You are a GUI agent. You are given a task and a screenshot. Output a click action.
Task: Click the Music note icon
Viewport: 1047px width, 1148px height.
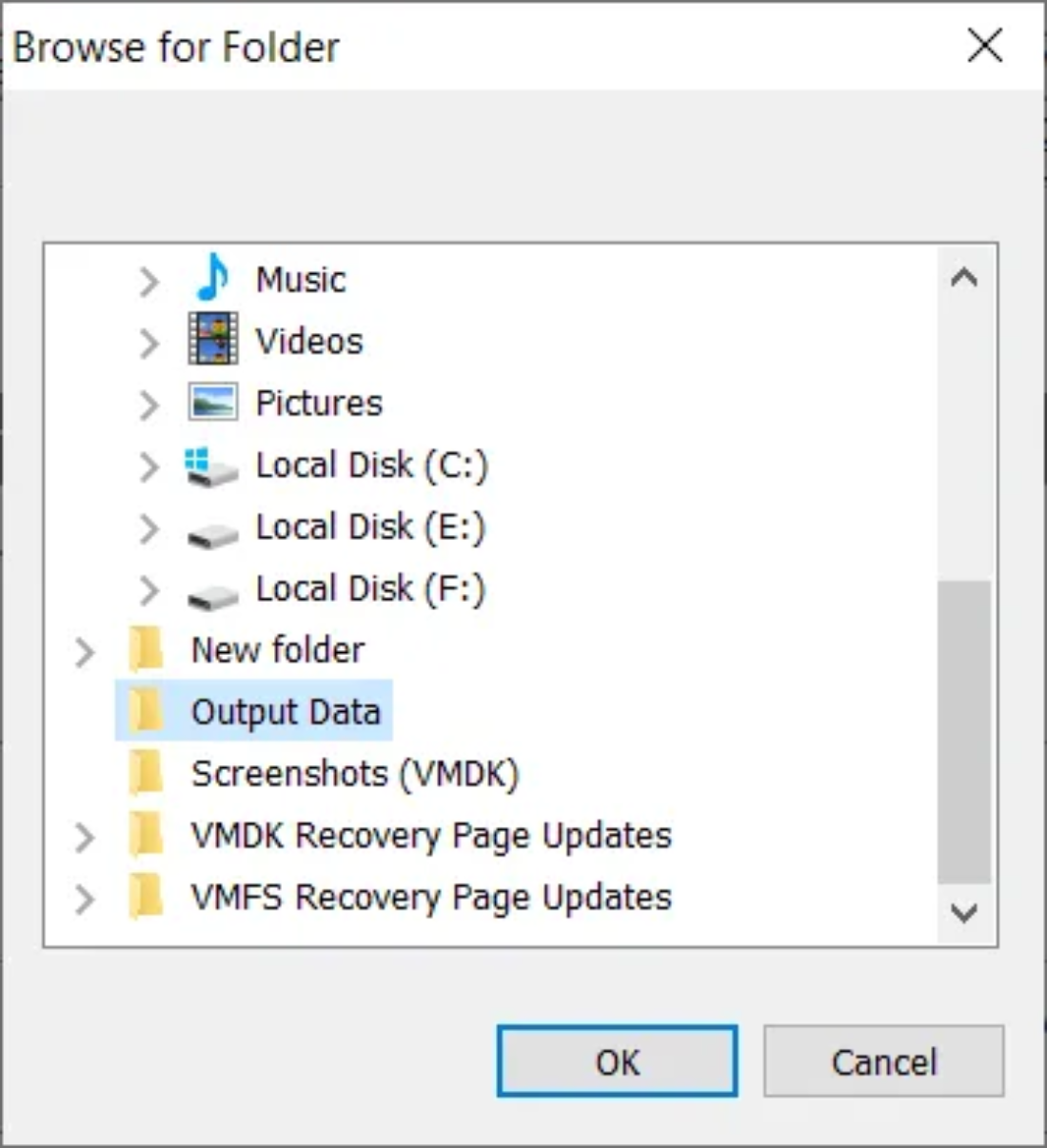coord(212,279)
